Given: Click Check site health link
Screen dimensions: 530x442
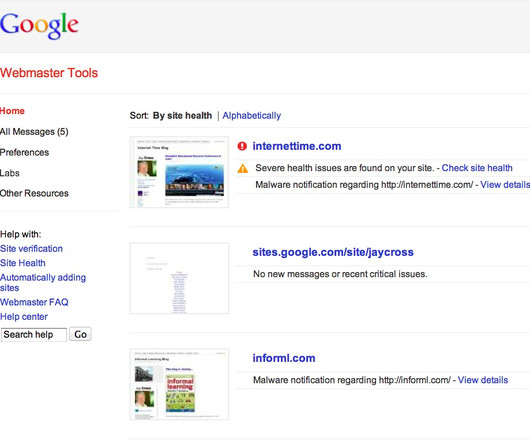Looking at the screenshot, I should click(477, 168).
